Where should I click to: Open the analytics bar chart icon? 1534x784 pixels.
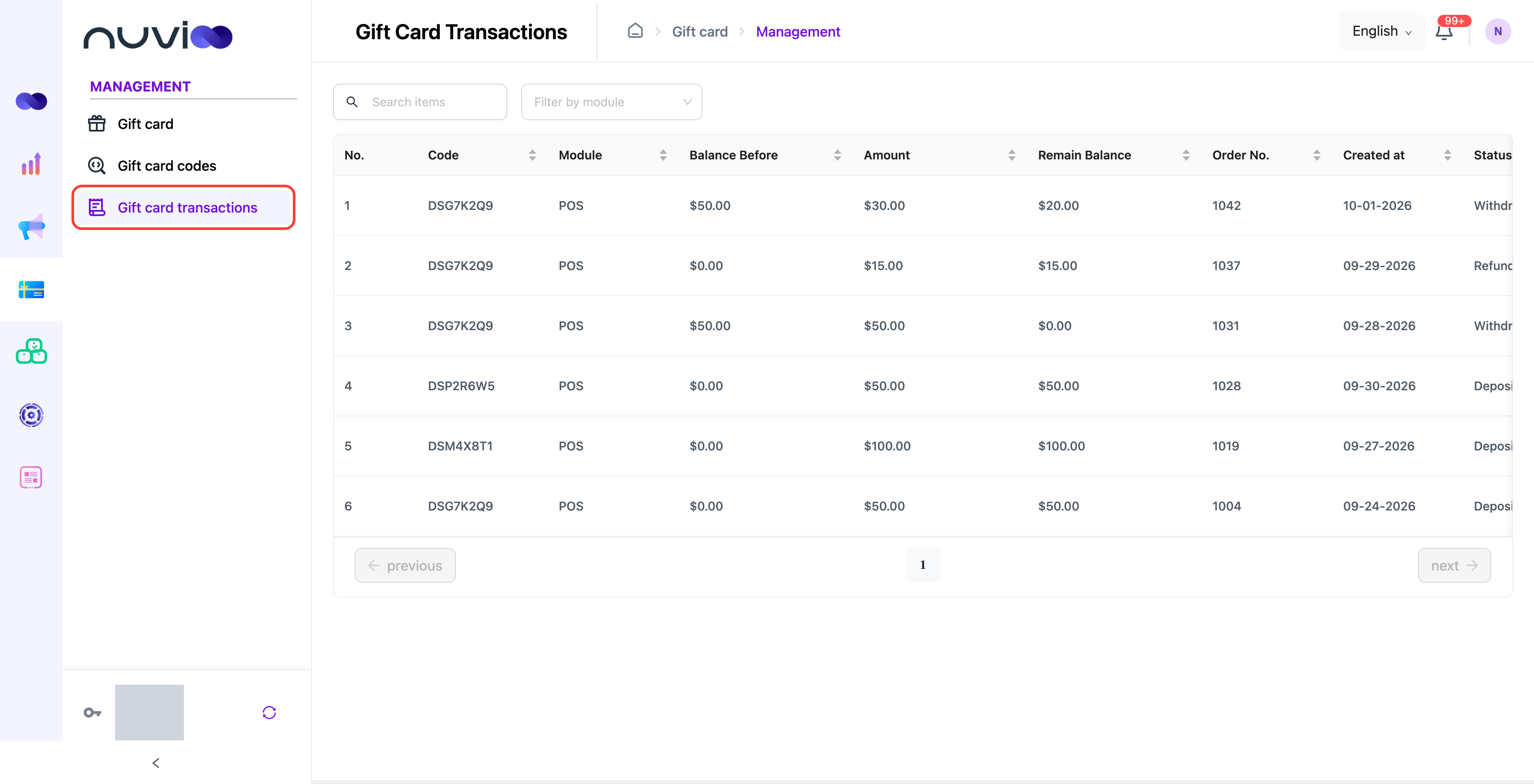(x=31, y=164)
